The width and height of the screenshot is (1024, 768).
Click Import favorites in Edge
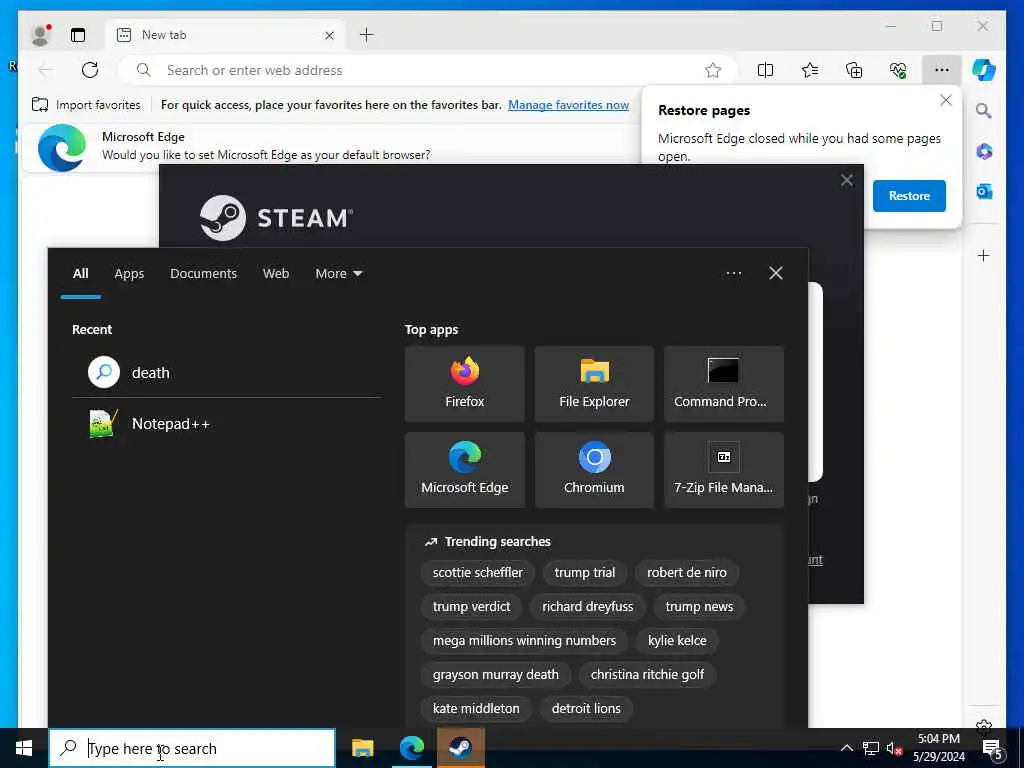click(x=86, y=104)
